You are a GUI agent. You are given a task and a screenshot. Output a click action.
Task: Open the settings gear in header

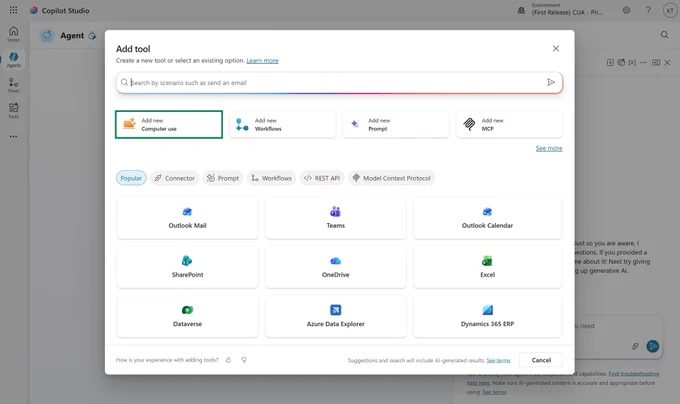point(626,10)
